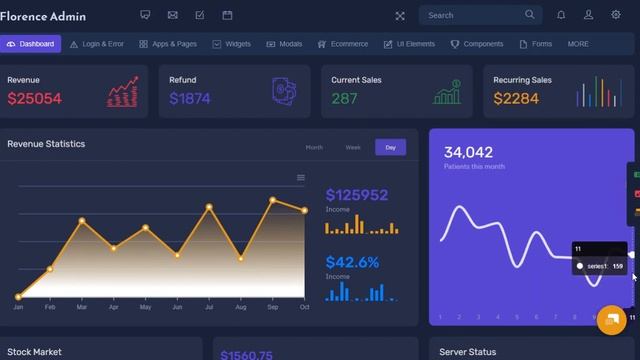
Task: Select the Day view button
Action: [x=391, y=147]
